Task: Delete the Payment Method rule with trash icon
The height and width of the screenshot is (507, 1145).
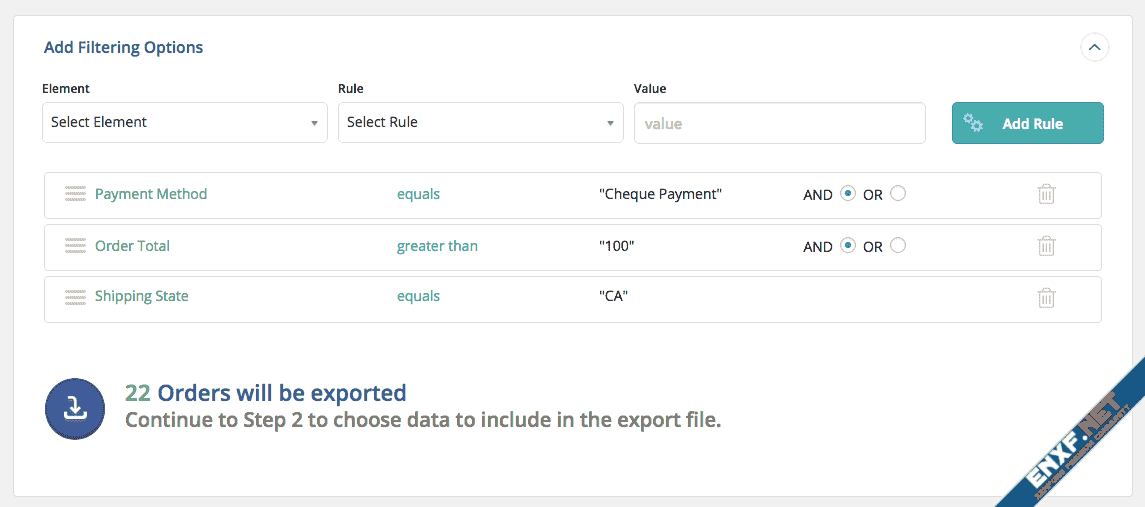Action: pyautogui.click(x=1046, y=194)
